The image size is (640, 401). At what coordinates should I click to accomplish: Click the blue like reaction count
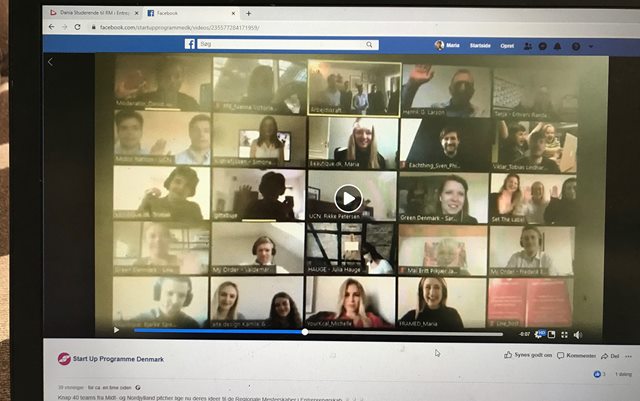(x=599, y=374)
